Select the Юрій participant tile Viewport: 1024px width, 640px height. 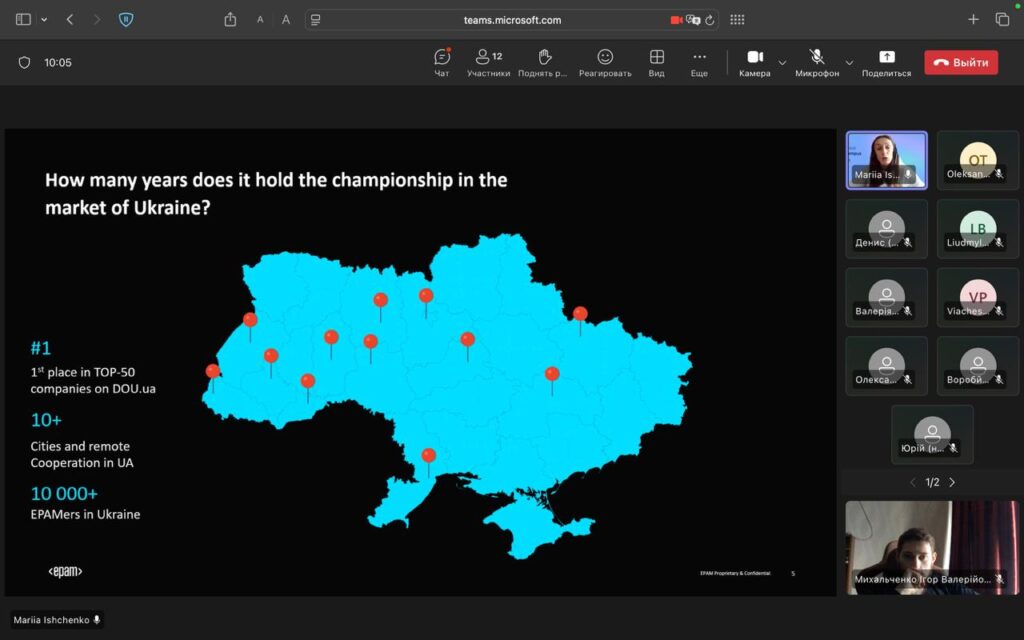[x=932, y=435]
